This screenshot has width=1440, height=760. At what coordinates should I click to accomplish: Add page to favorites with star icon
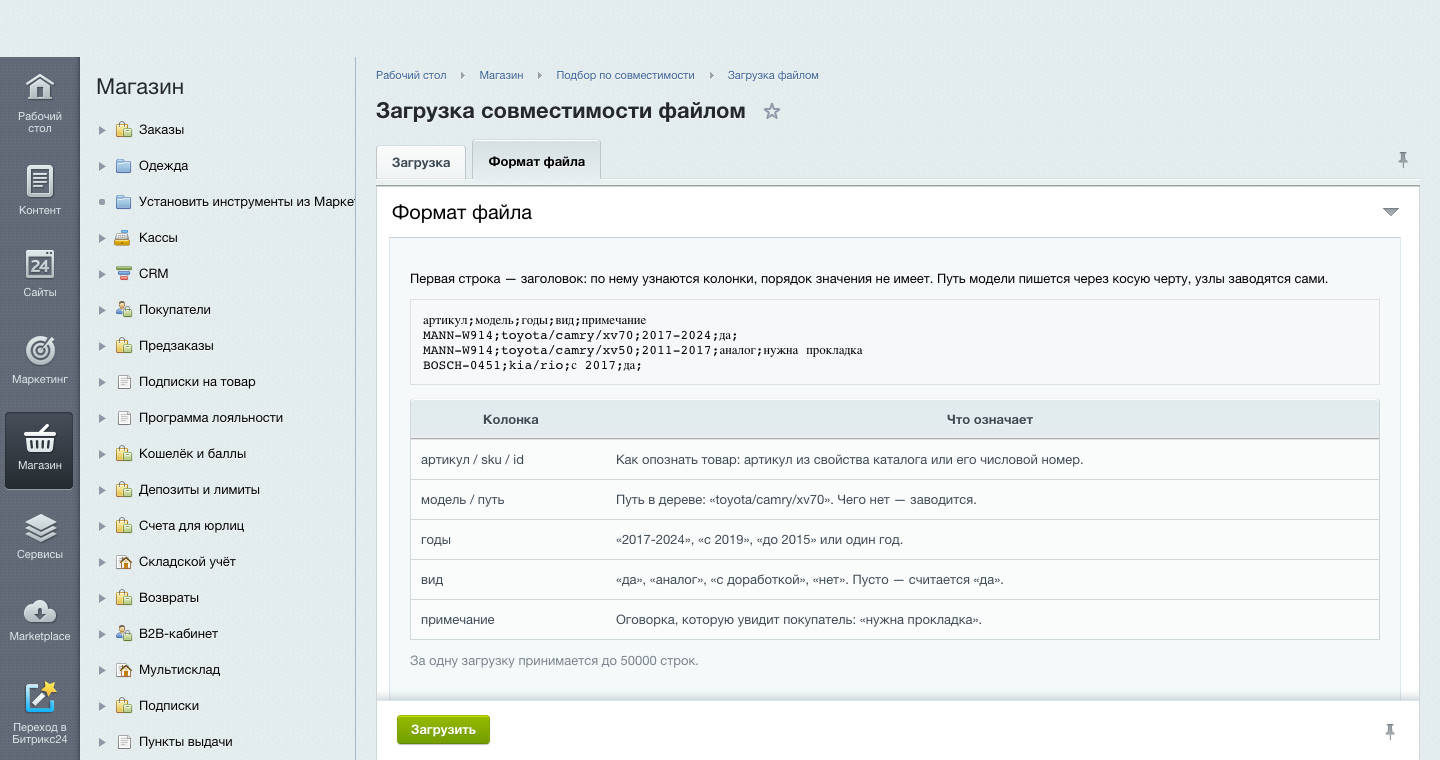[x=771, y=111]
